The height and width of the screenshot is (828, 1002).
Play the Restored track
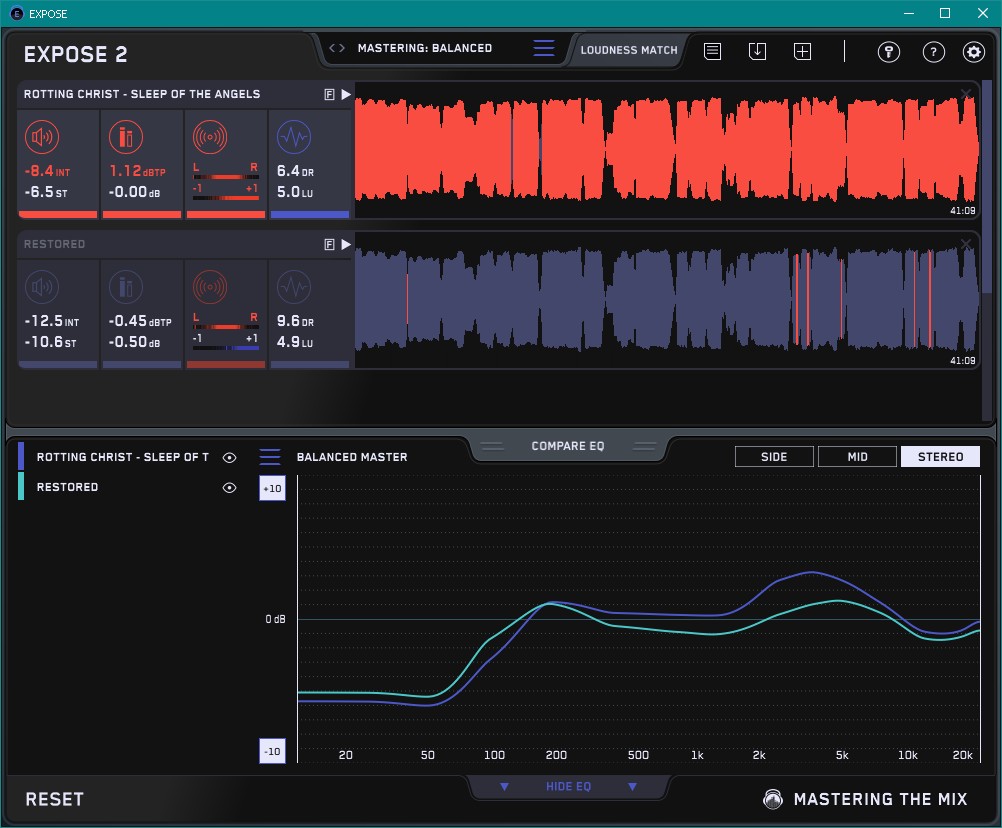(346, 244)
